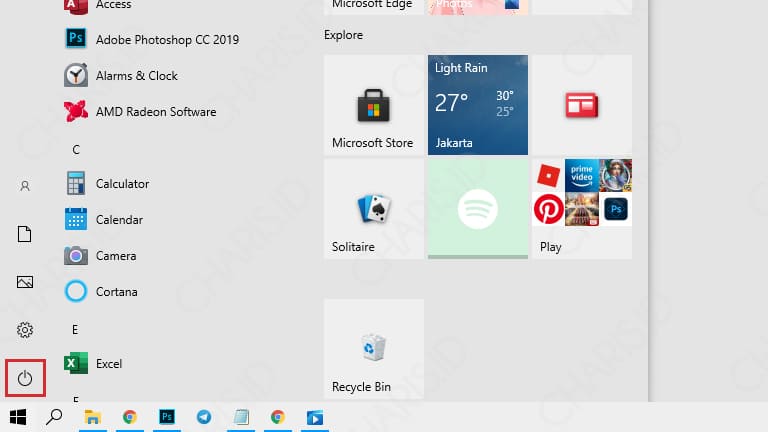Image resolution: width=768 pixels, height=432 pixels.
Task: Open the Calendar app
Action: 104,220
